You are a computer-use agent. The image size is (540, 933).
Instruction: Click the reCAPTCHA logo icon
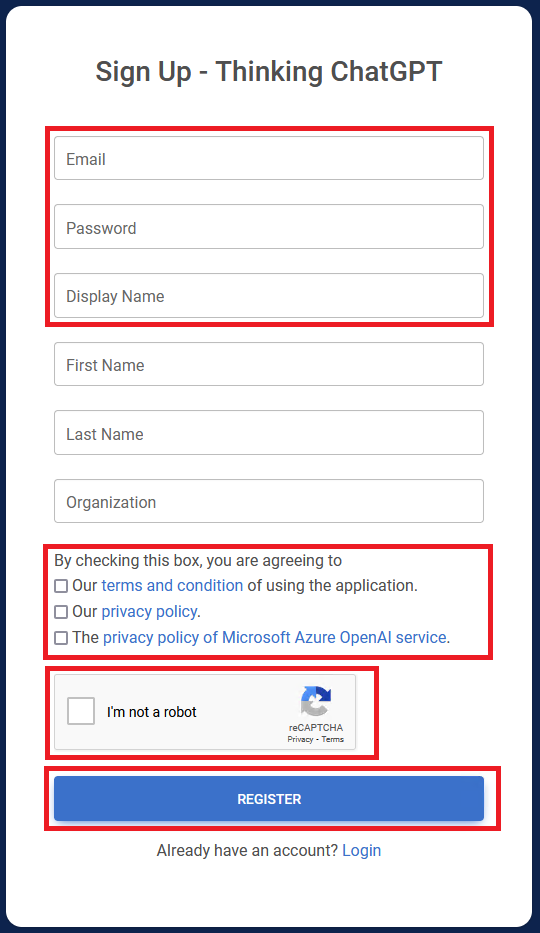[x=316, y=700]
